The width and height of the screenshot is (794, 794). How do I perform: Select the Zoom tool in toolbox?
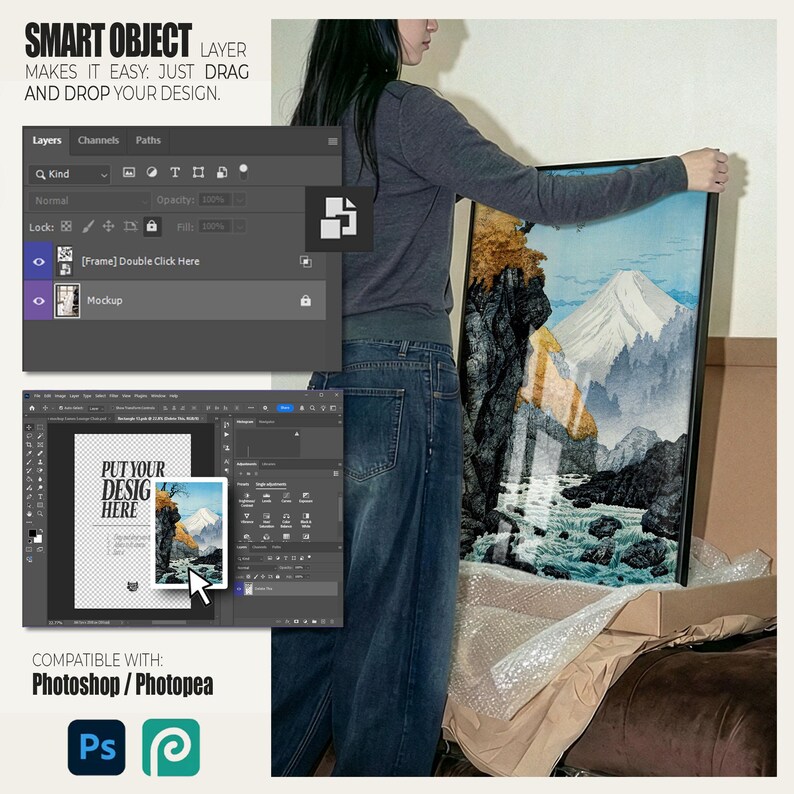pos(40,513)
